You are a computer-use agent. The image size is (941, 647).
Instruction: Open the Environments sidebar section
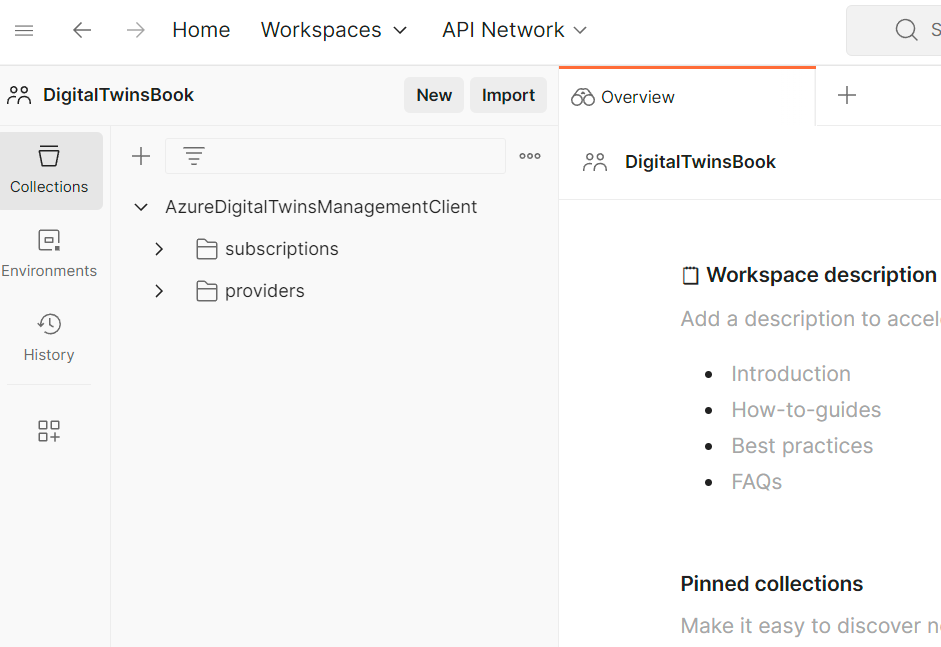(49, 254)
